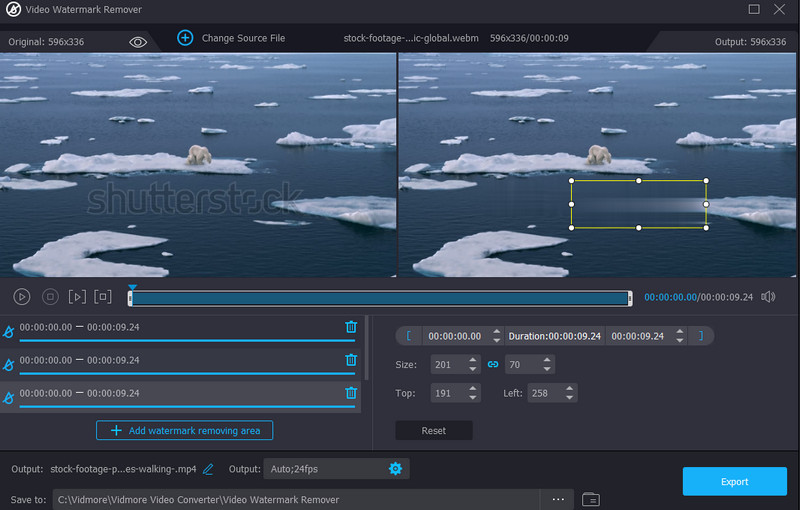Select the third watermark area icon
The image size is (800, 510).
click(x=9, y=398)
